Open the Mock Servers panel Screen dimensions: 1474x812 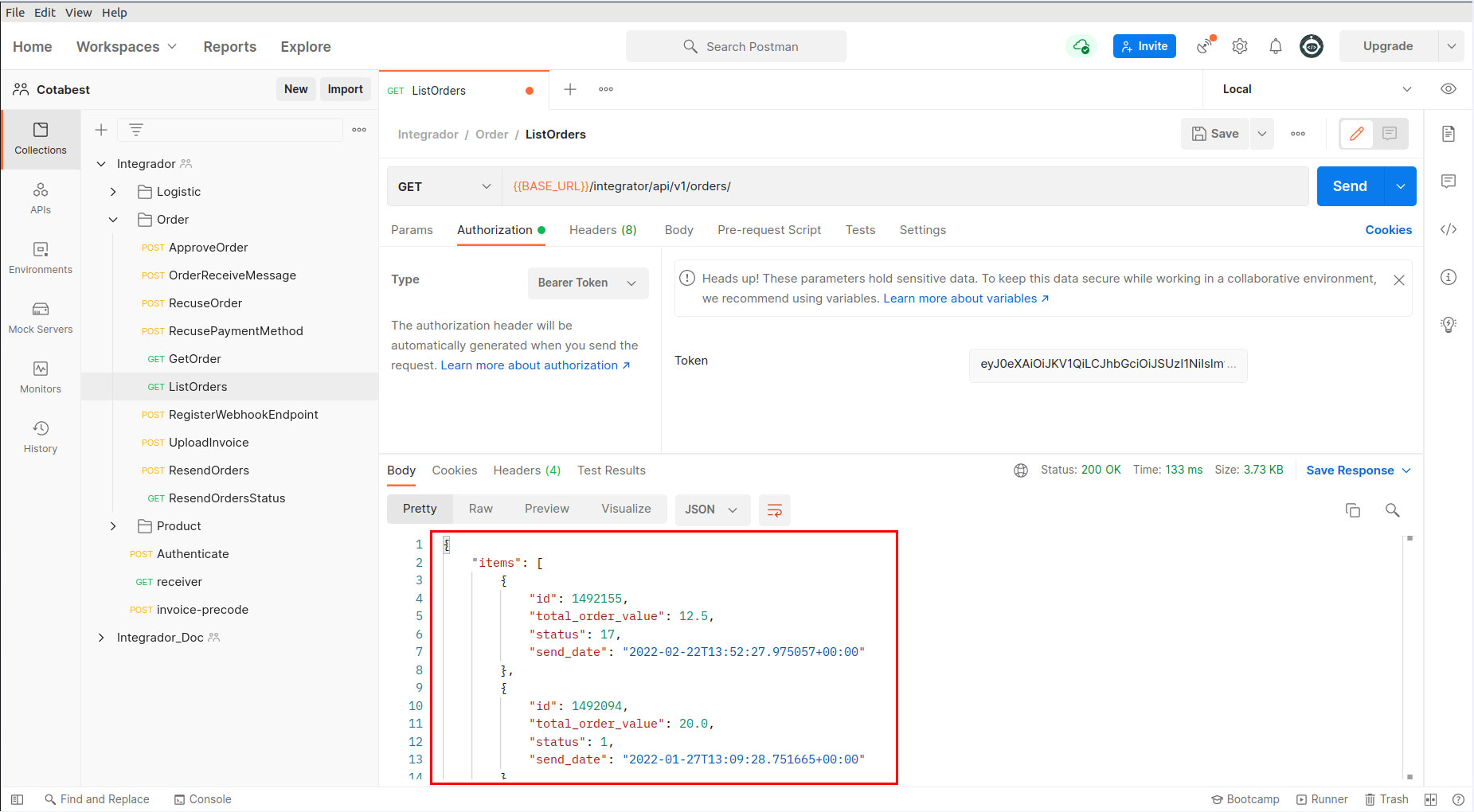pos(41,318)
